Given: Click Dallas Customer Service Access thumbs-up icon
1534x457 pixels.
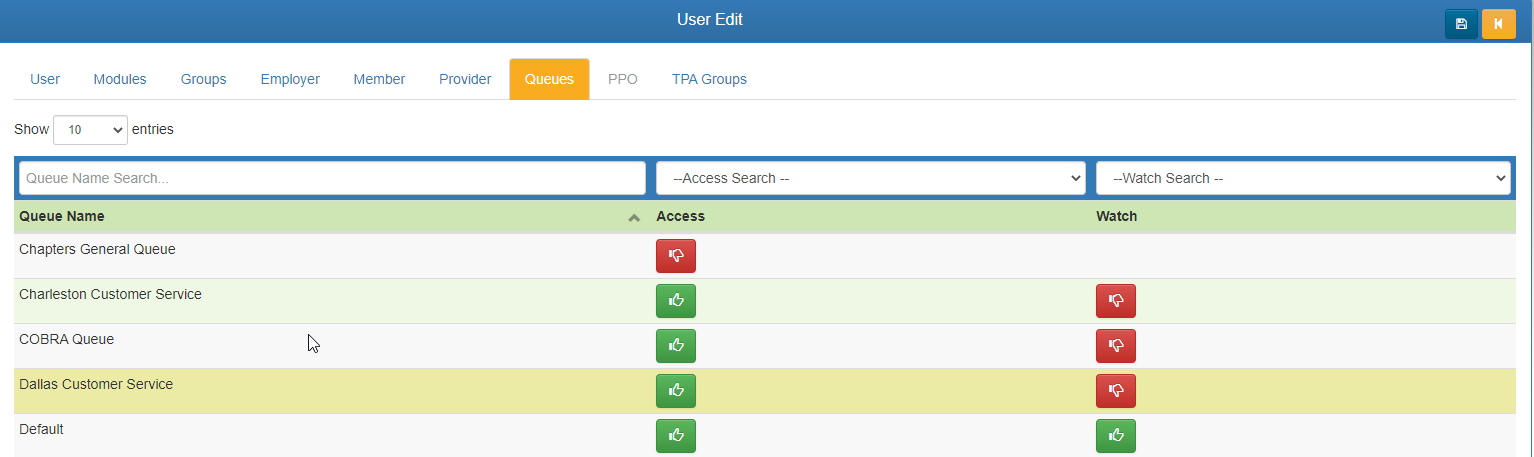Looking at the screenshot, I should [675, 391].
